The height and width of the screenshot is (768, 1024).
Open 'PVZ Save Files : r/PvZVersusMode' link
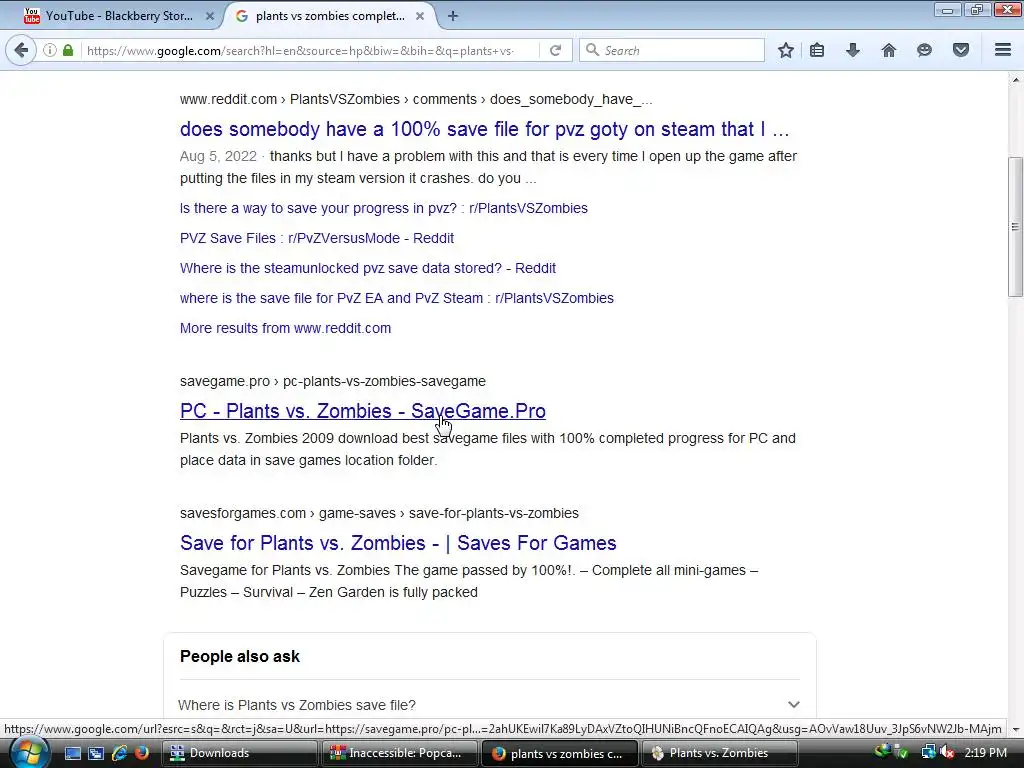tap(317, 238)
